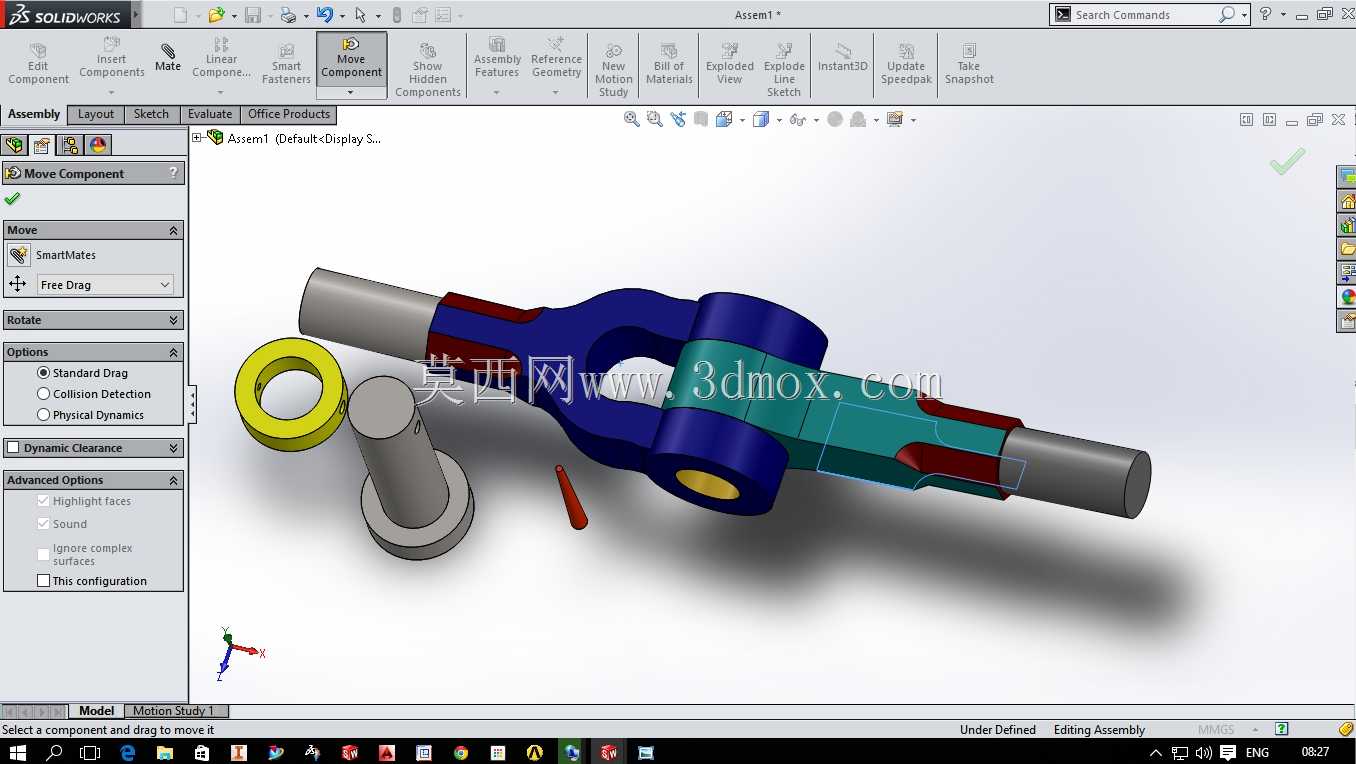Tick the Dynamic Clearance checkbox
The height and width of the screenshot is (764, 1356).
pos(13,447)
